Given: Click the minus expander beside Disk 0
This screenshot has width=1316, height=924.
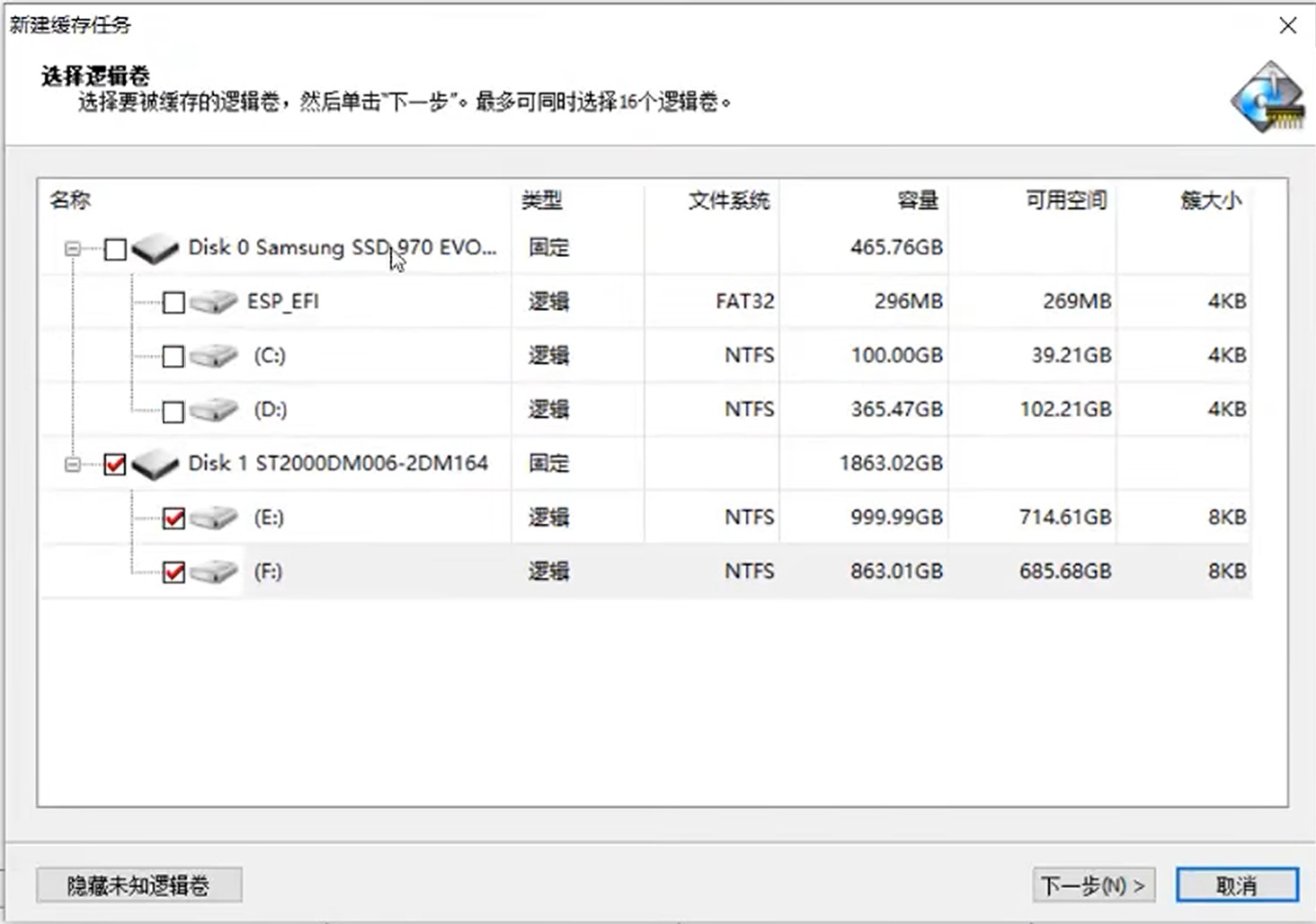Looking at the screenshot, I should tap(74, 249).
